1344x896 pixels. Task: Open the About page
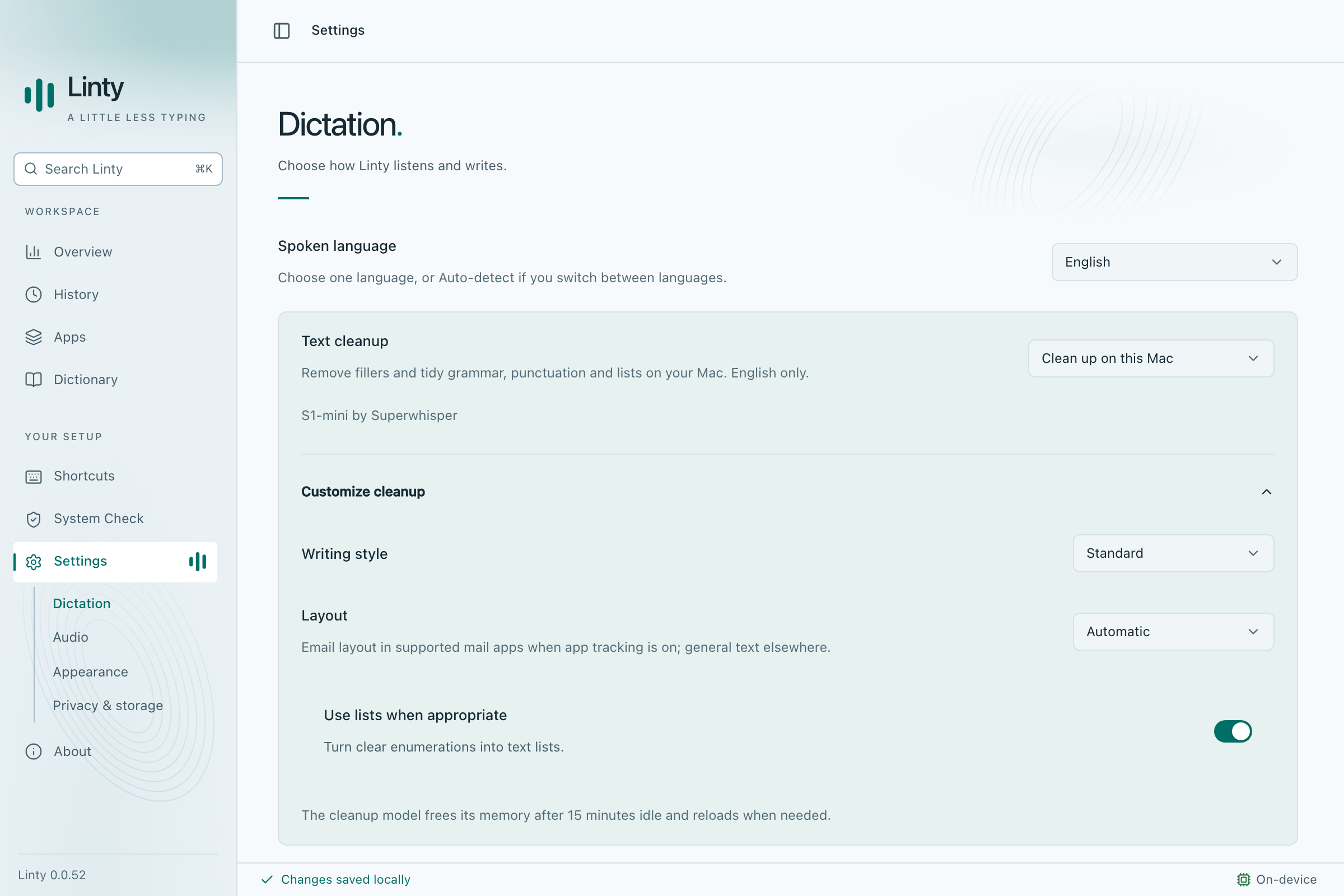click(x=115, y=752)
